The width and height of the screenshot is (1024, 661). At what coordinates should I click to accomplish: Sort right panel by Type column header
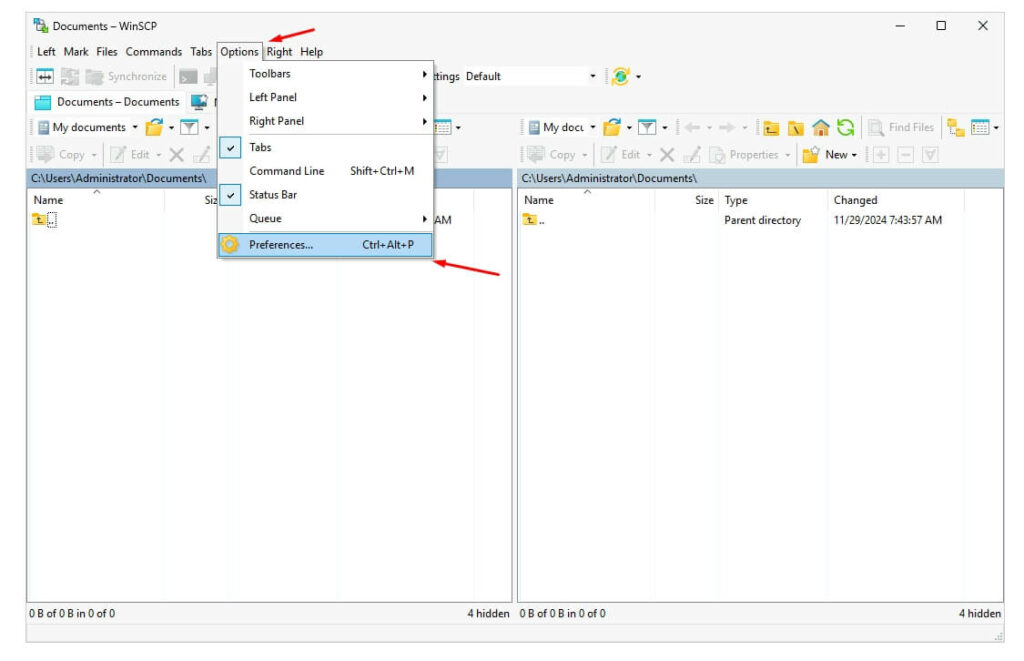point(773,200)
